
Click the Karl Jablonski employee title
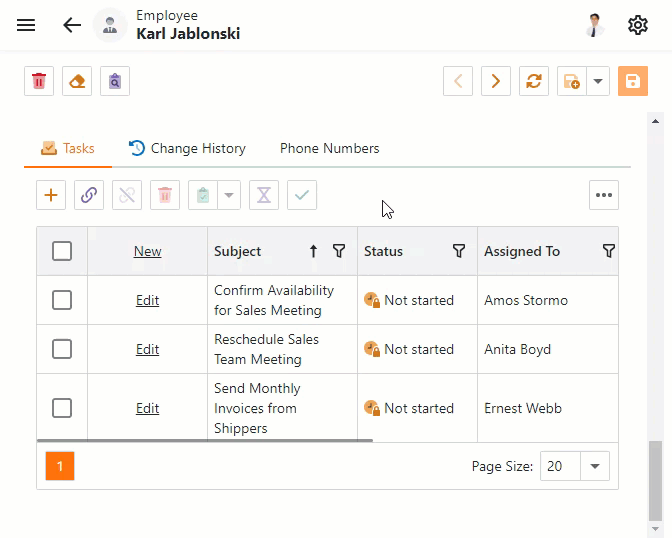pos(188,34)
